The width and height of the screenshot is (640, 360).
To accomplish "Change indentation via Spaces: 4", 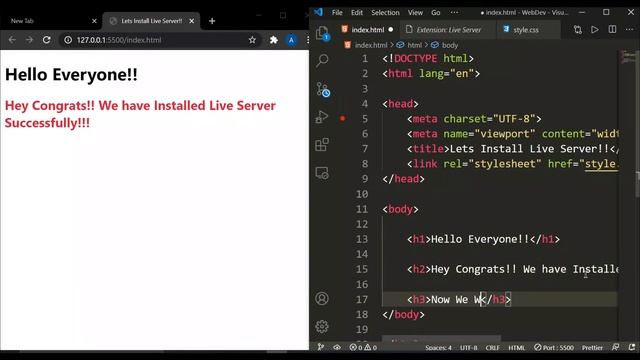I will click(x=438, y=348).
